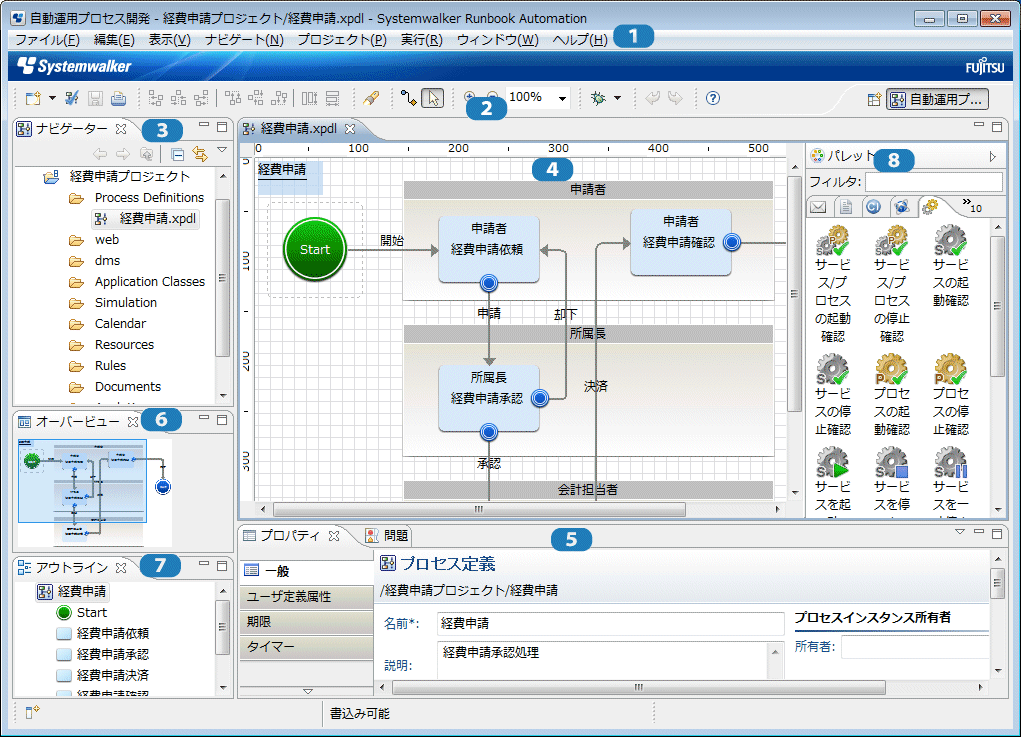The width and height of the screenshot is (1021, 737).
Task: Open the ウィンドウ(W) menu
Action: [497, 40]
